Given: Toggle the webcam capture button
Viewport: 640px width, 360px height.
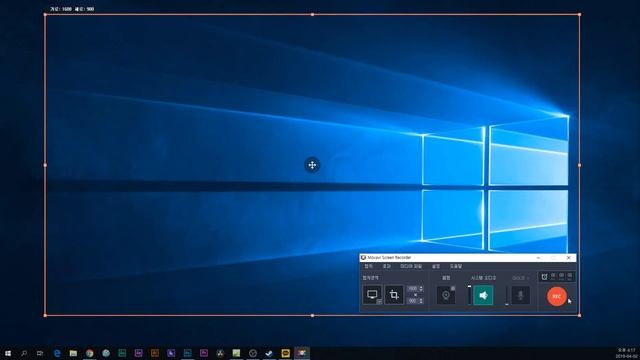Looking at the screenshot, I should (x=446, y=295).
